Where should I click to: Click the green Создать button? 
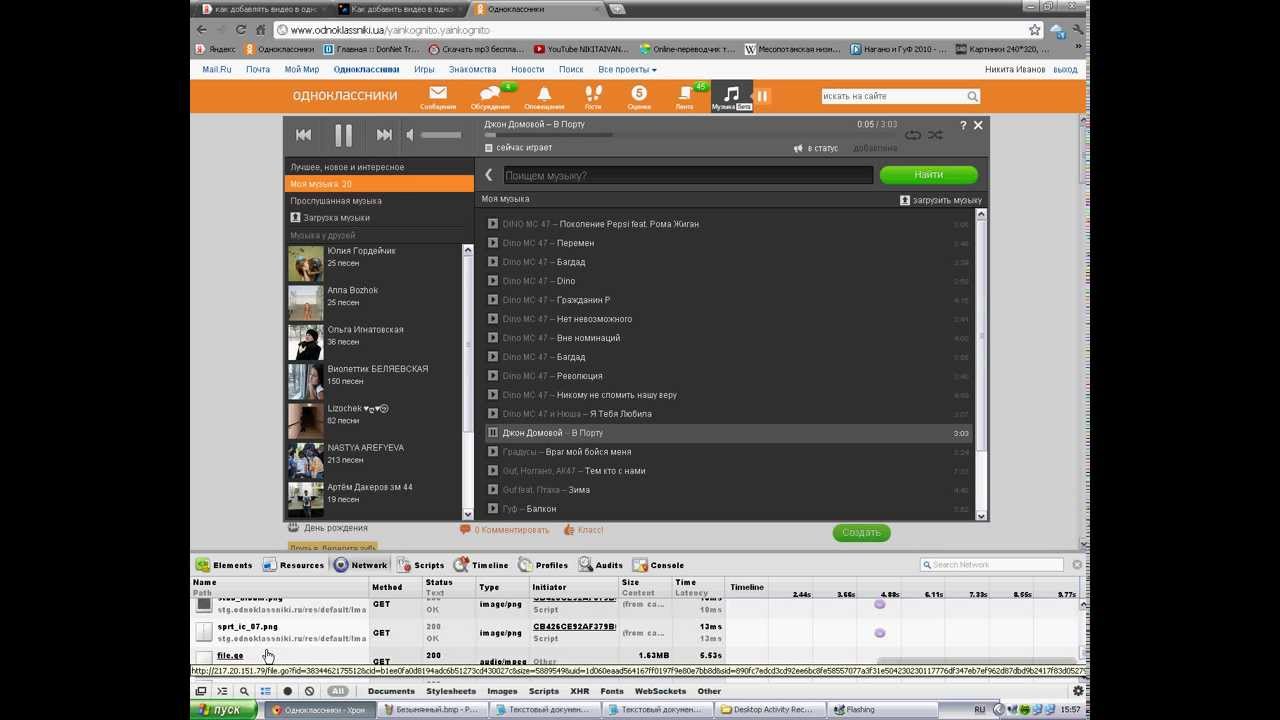861,532
